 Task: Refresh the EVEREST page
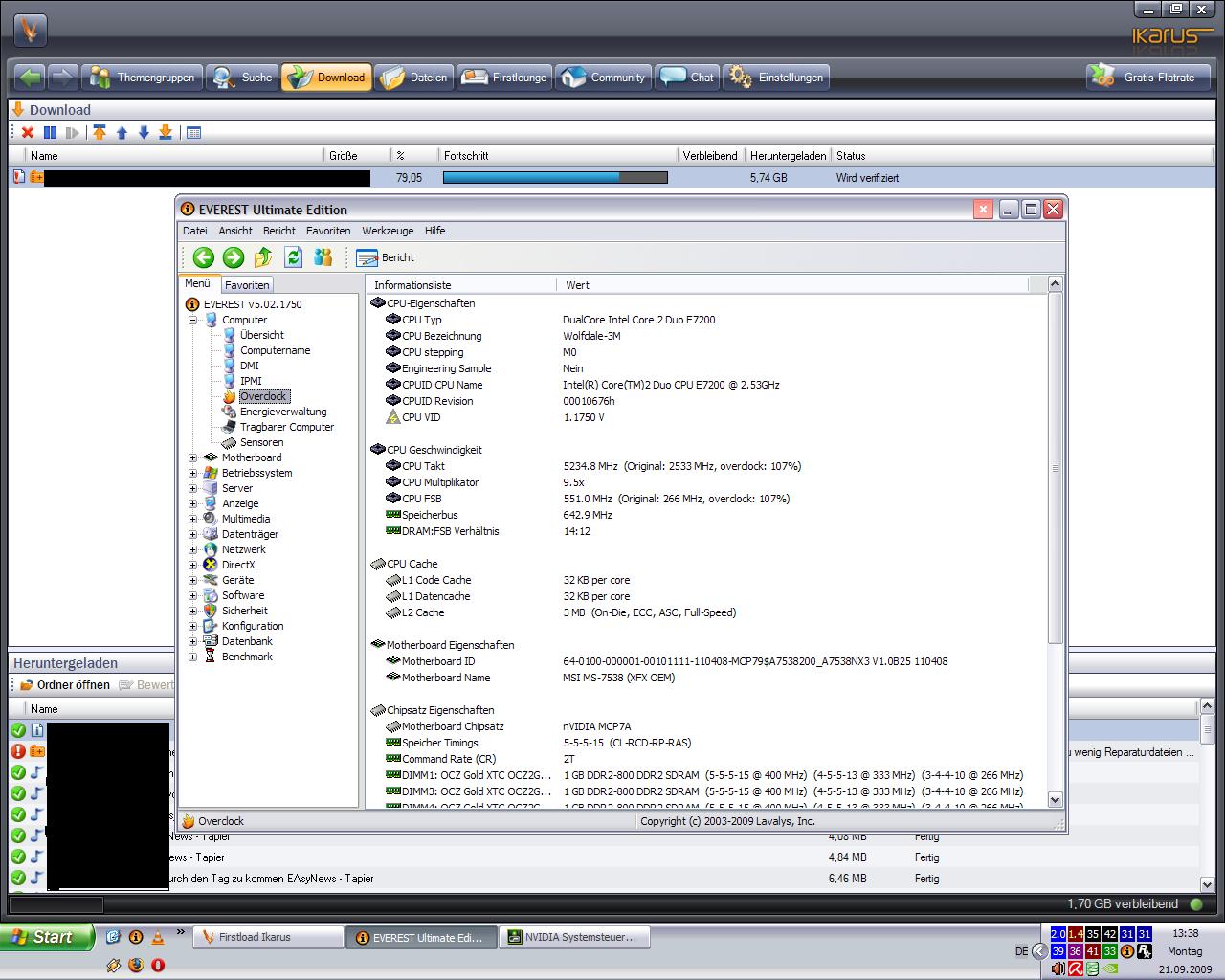click(x=294, y=256)
